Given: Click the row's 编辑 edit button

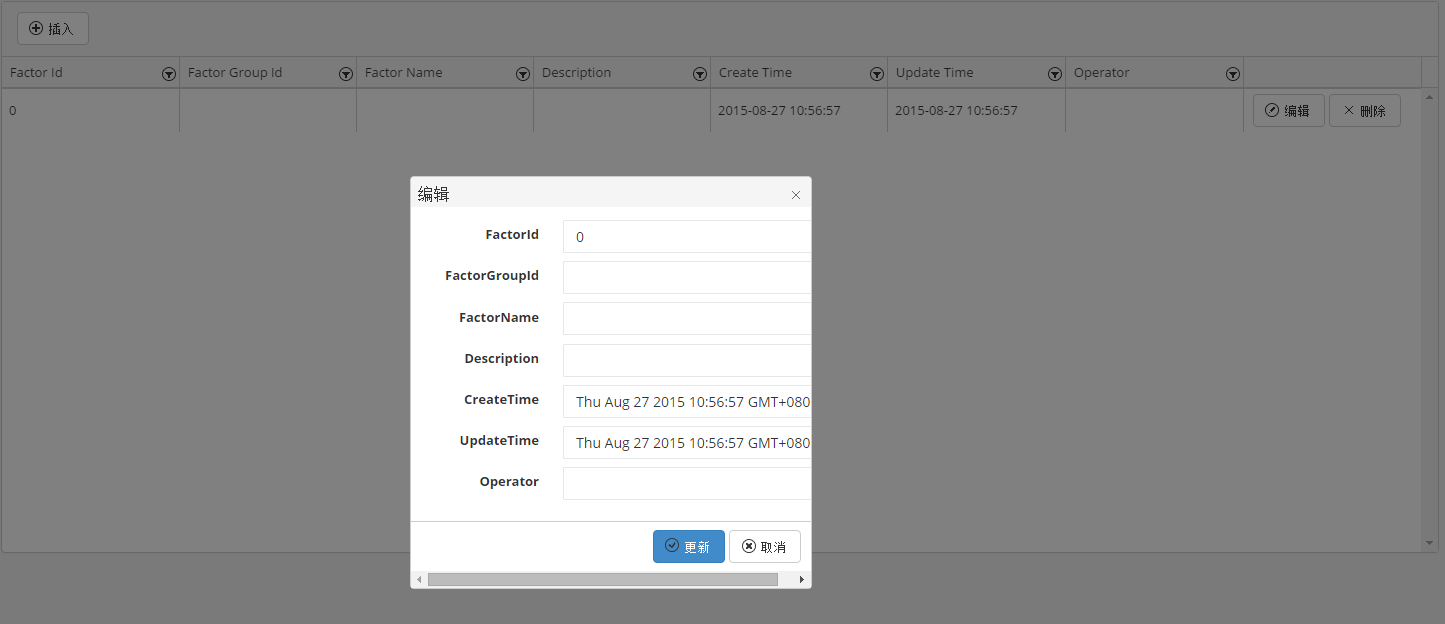Looking at the screenshot, I should click(x=1289, y=111).
